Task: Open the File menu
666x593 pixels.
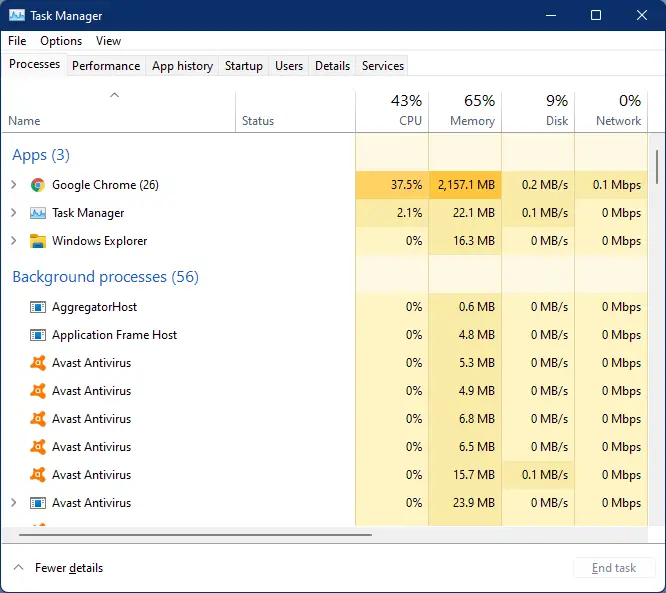Action: click(x=17, y=41)
